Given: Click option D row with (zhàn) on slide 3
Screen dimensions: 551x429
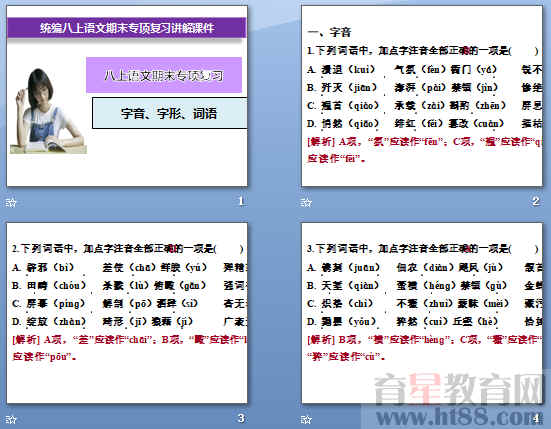Looking at the screenshot, I should click(129, 321).
